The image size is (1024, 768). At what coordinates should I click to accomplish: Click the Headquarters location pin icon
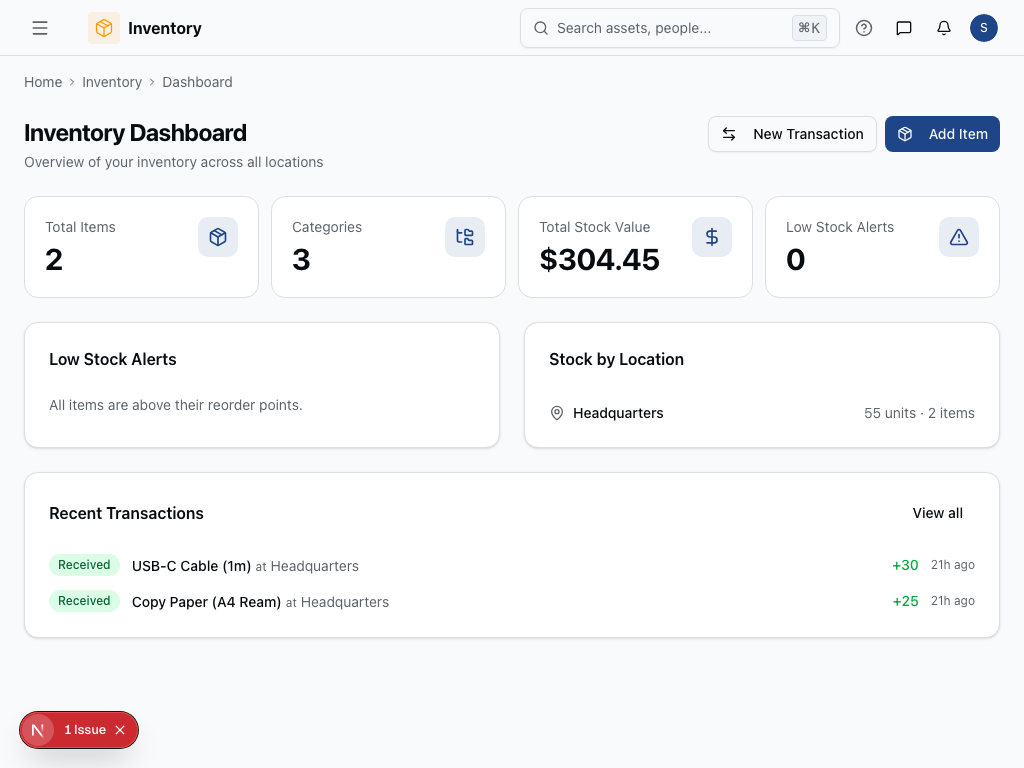(x=557, y=413)
